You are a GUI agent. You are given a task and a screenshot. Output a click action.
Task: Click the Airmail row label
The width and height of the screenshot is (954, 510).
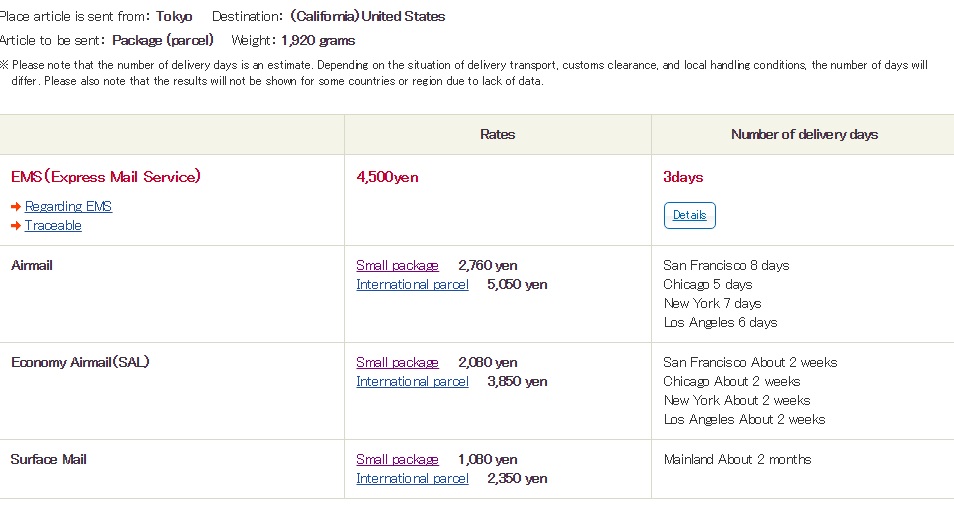pyautogui.click(x=32, y=265)
